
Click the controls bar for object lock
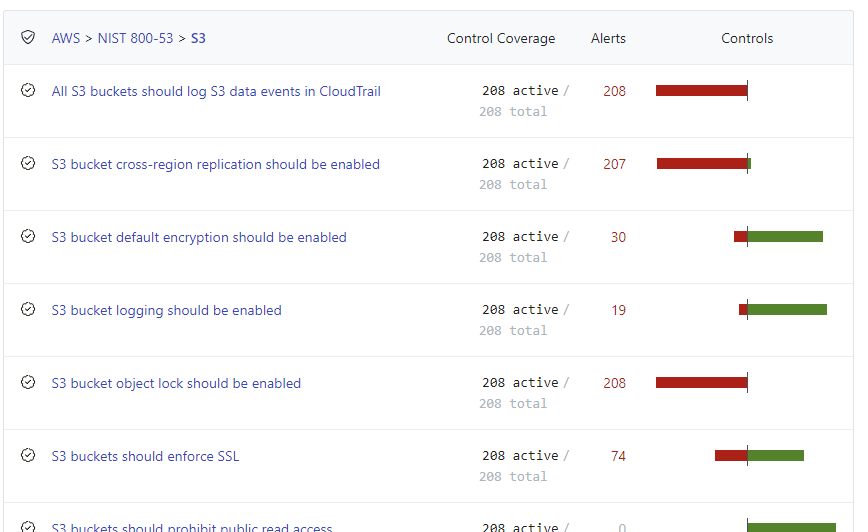pyautogui.click(x=702, y=383)
